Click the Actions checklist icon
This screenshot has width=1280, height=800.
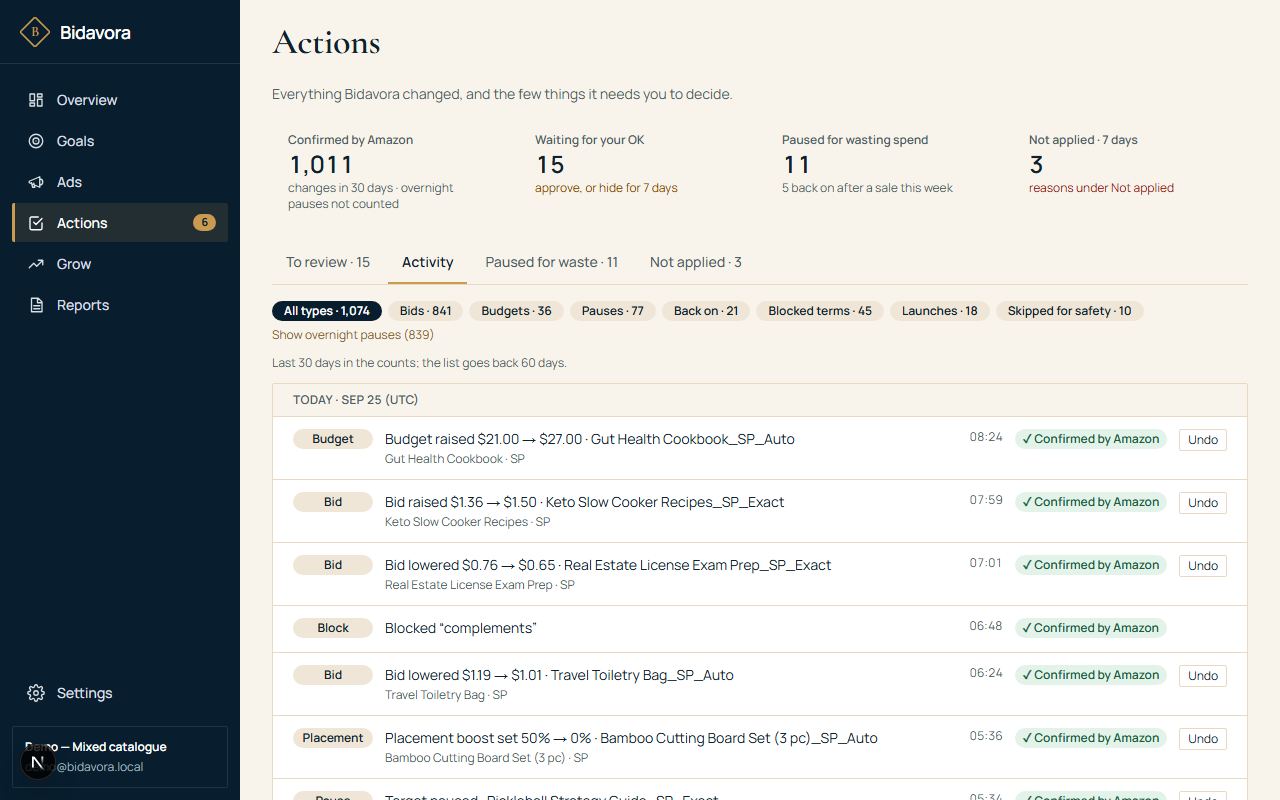[36, 223]
